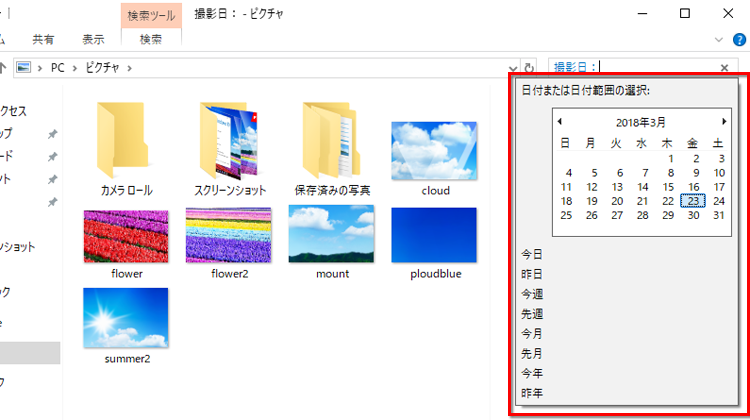Select 今週 date filter
The image size is (750, 420).
tap(532, 294)
